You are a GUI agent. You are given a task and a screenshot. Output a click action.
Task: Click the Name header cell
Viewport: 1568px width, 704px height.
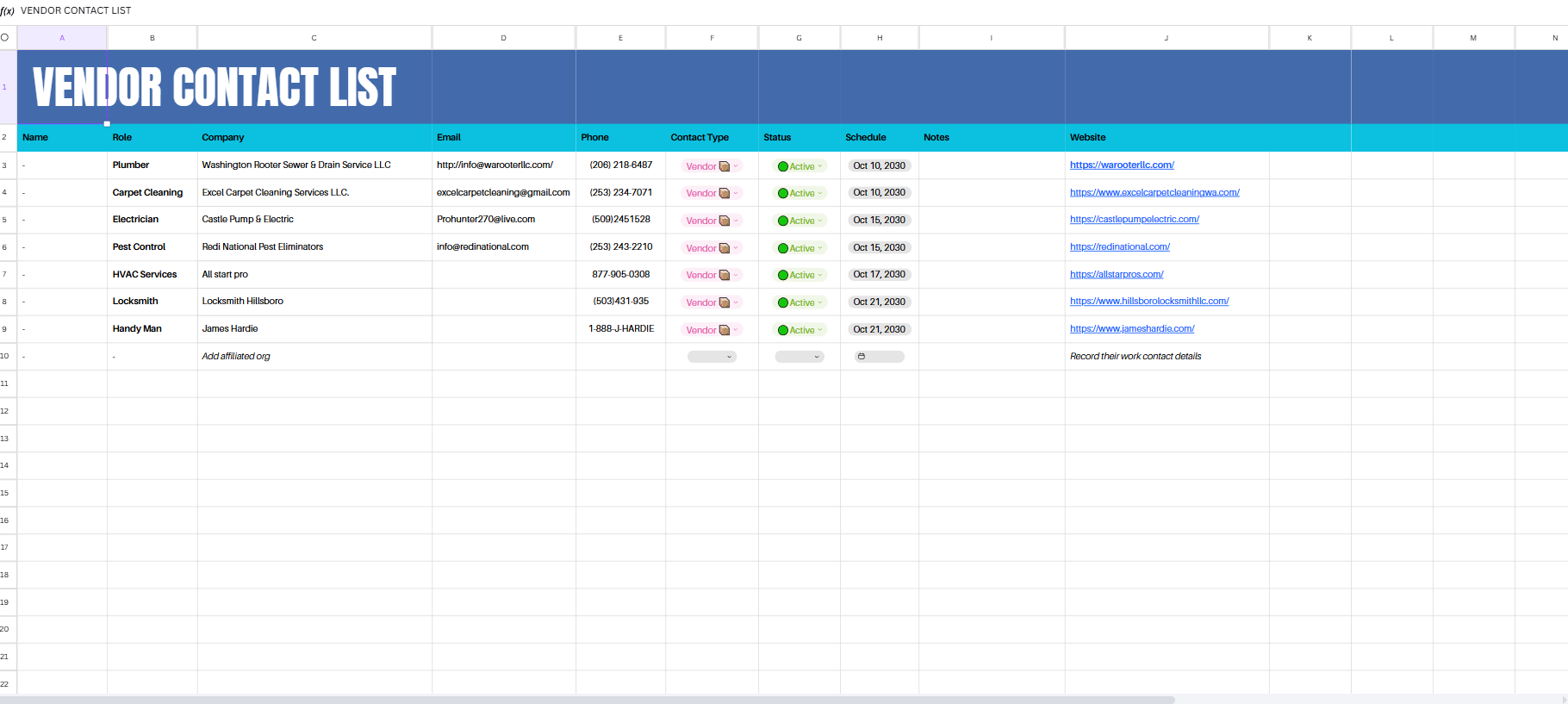click(x=62, y=138)
